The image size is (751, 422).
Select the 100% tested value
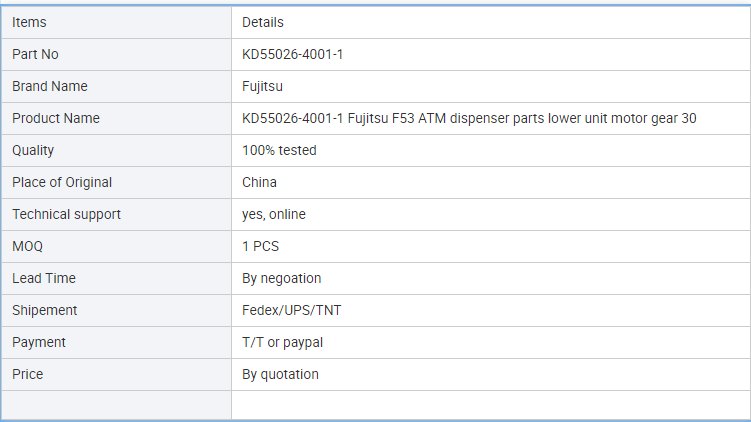point(279,150)
